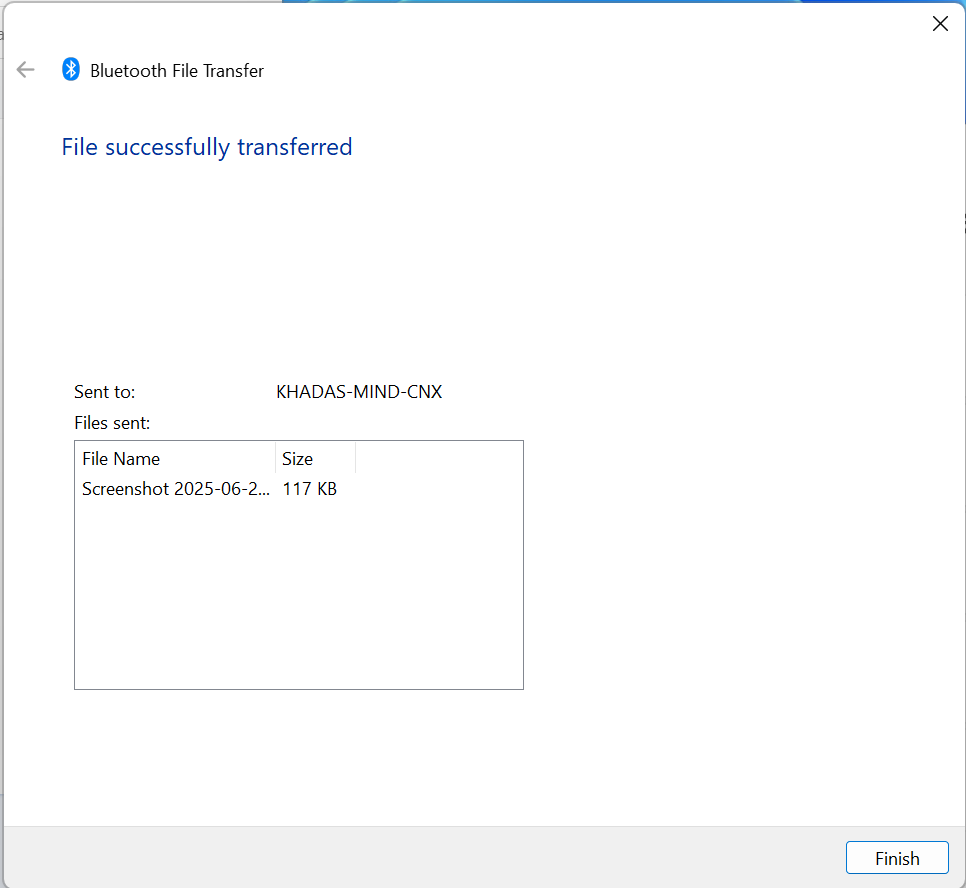This screenshot has height=888, width=966.
Task: Select the 117 KB size cell
Action: 309,489
